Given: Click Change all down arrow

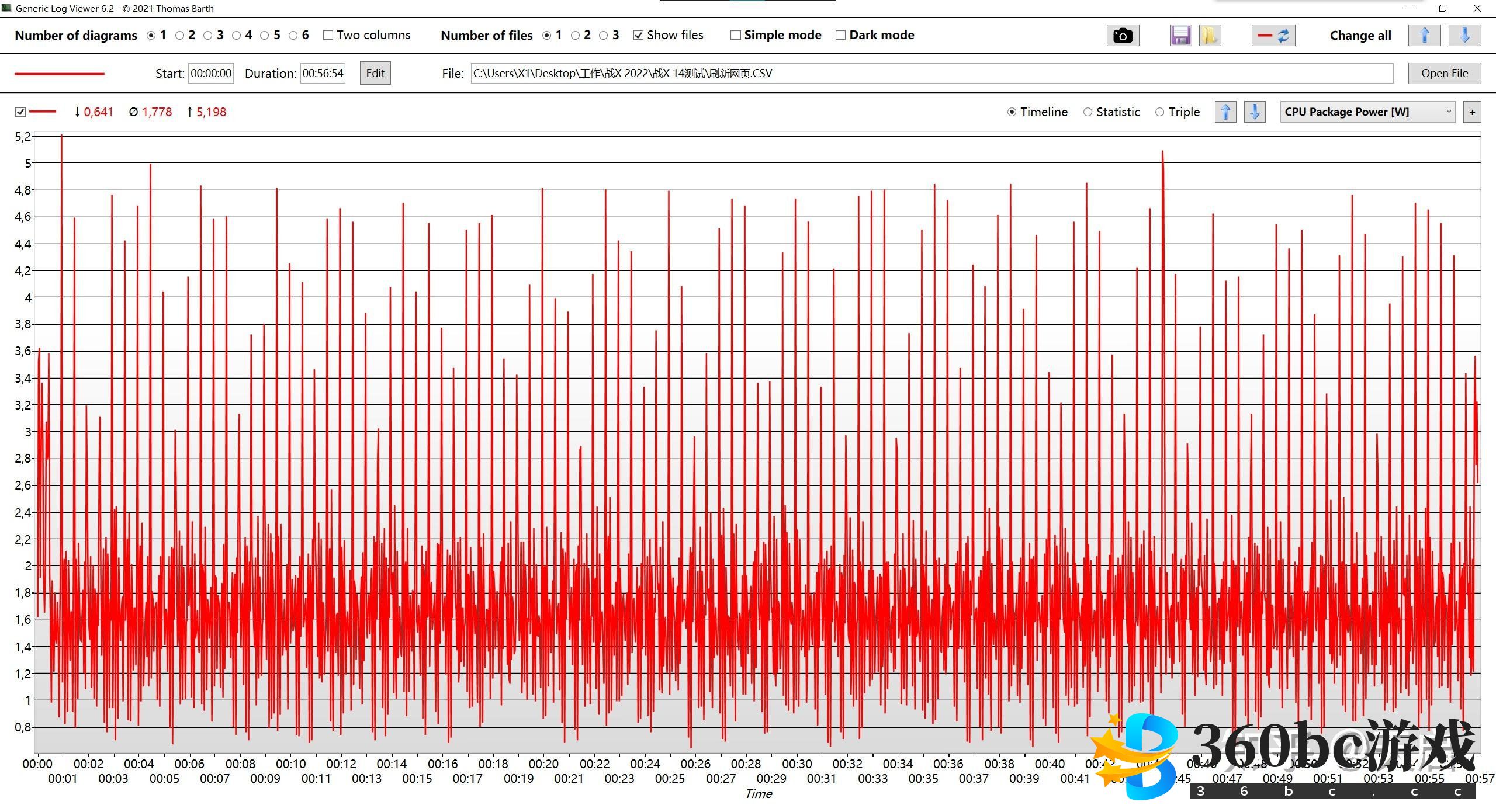Looking at the screenshot, I should 1464,36.
